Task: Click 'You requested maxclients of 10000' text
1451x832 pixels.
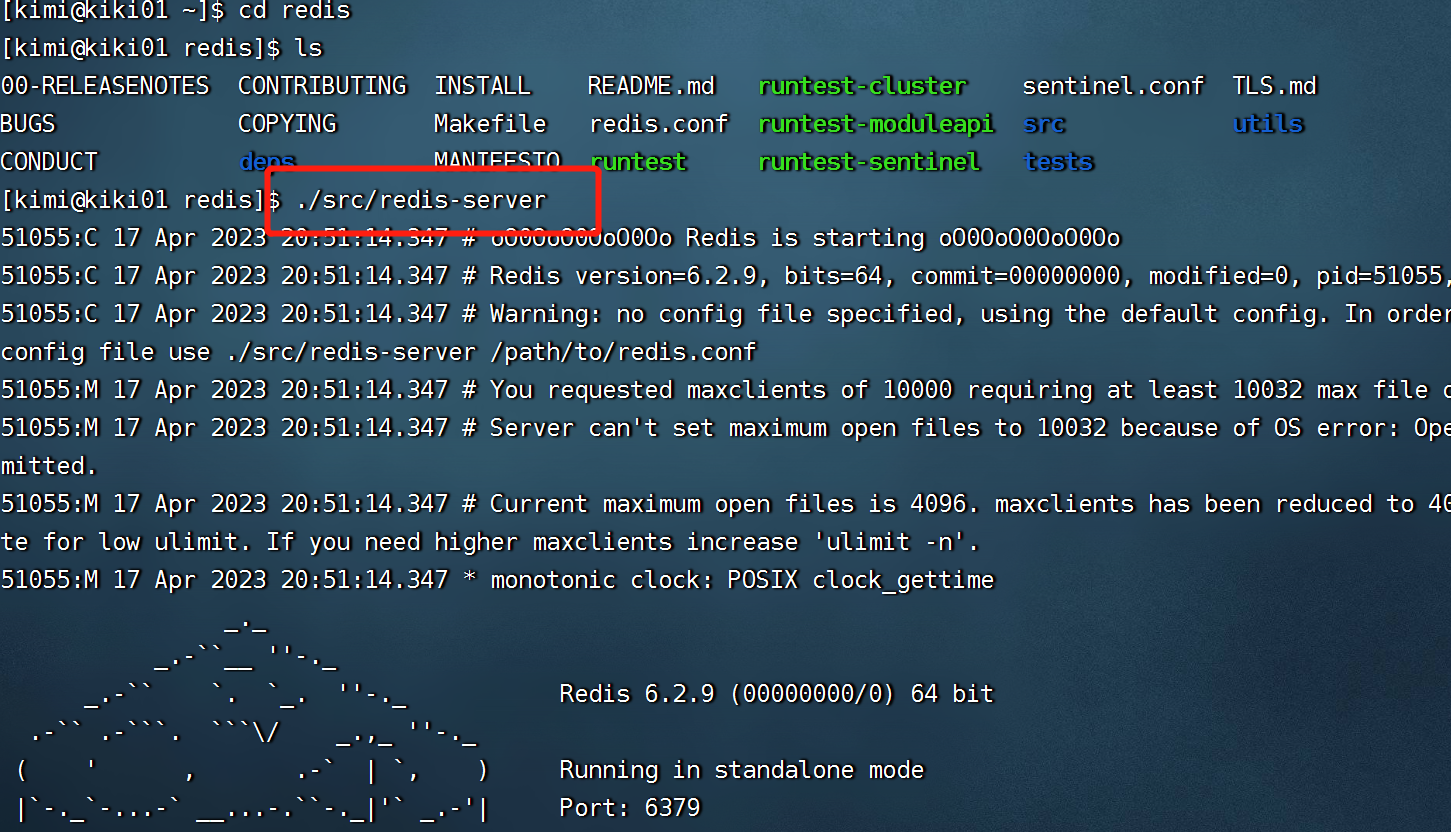Action: (721, 390)
